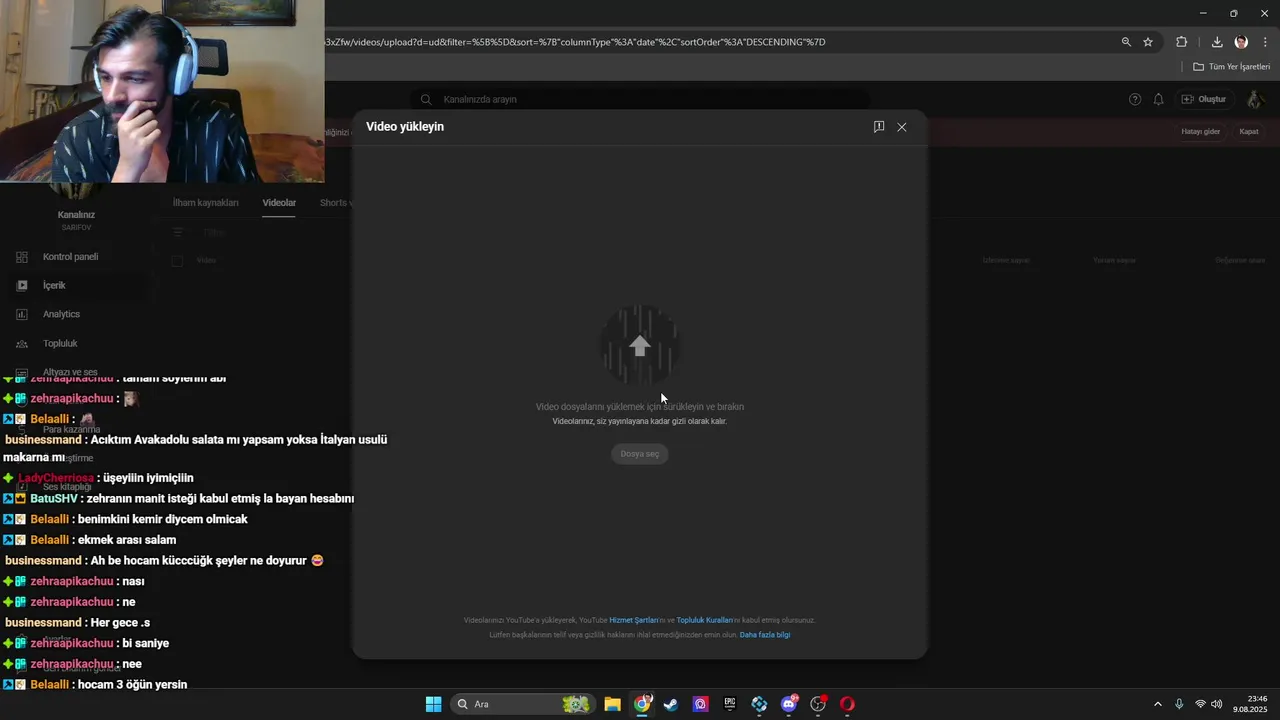Image resolution: width=1280 pixels, height=720 pixels.
Task: Click chat message 'Her gece .s'
Action: 120,623
